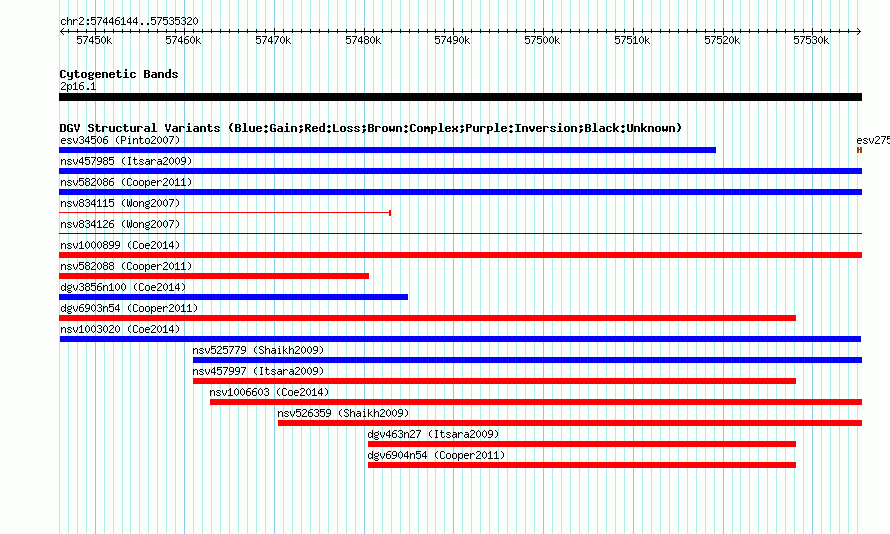Viewport: 890px width, 534px height.
Task: Select the blue bar under dgv3856n100
Action: (x=233, y=297)
